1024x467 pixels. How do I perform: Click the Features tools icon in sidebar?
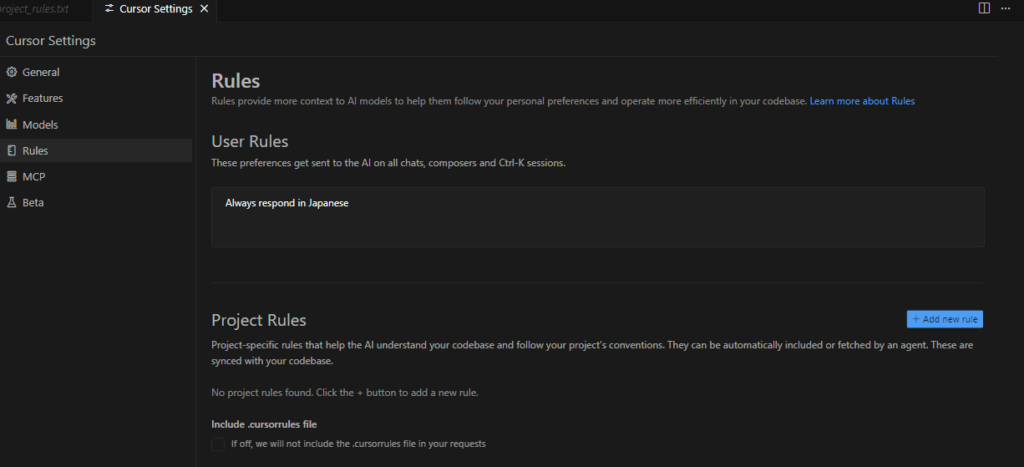11,99
